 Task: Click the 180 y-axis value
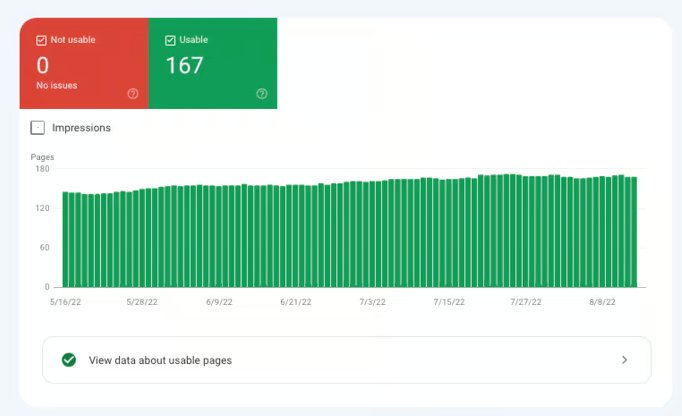tap(42, 169)
